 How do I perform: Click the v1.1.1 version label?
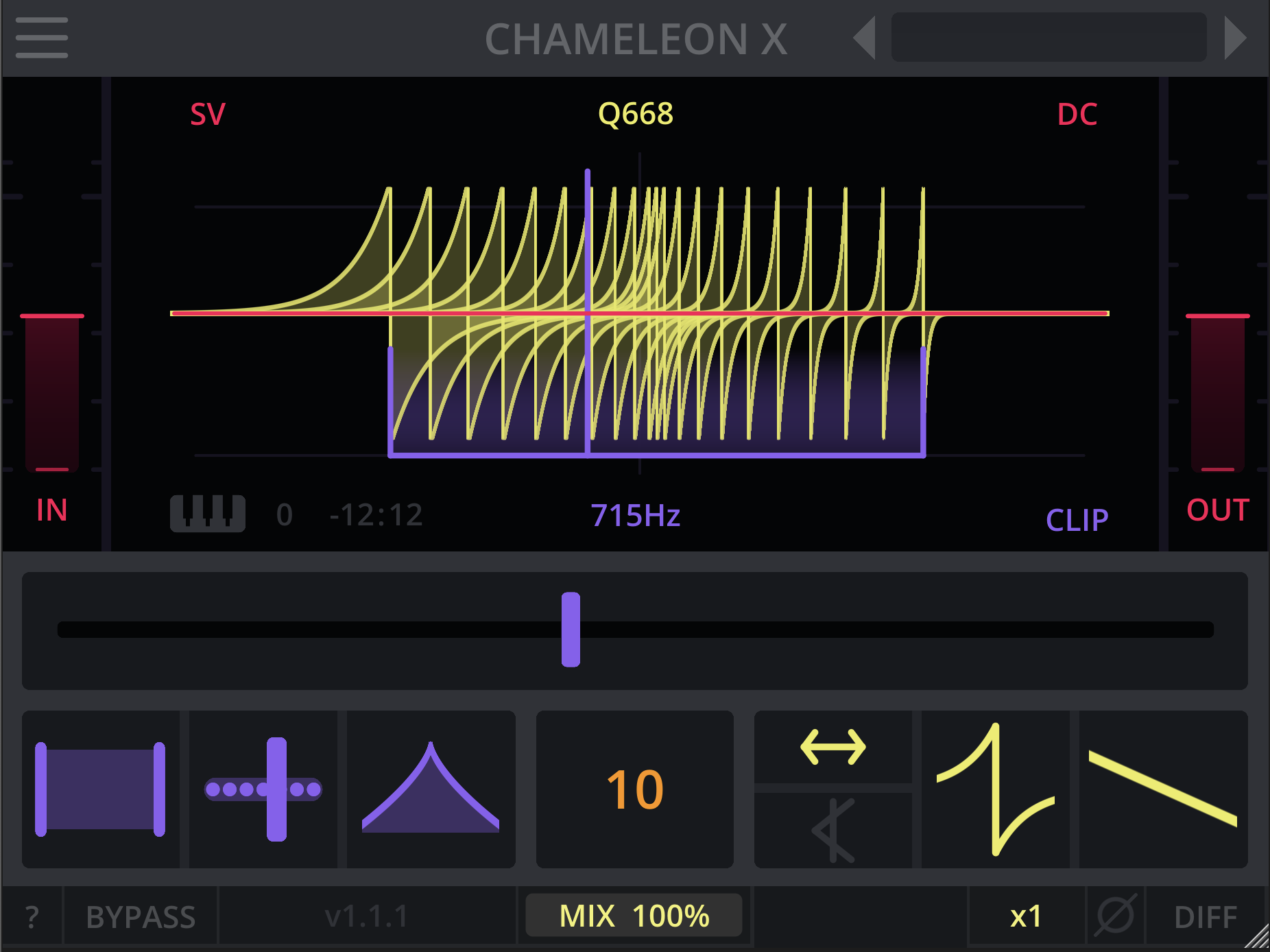point(367,916)
